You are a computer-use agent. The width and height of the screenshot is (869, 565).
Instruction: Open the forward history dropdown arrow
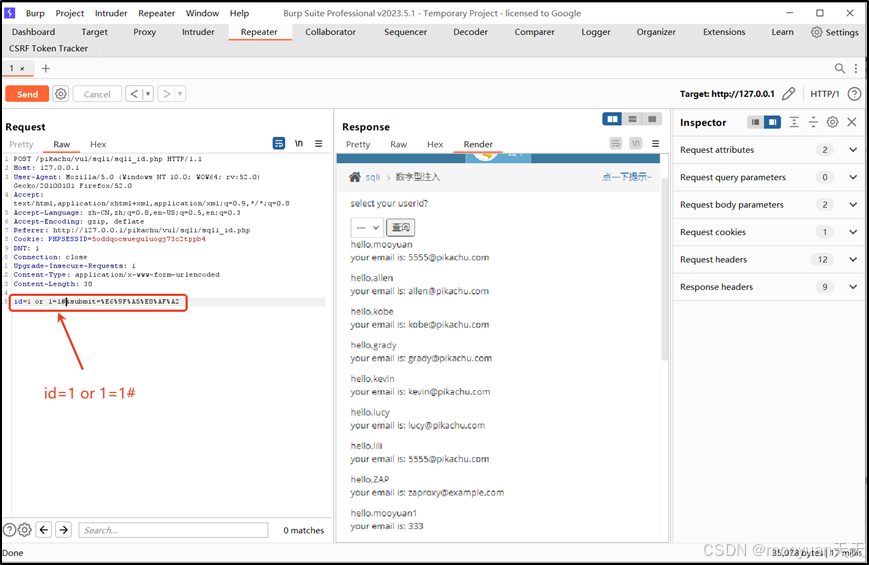coord(180,94)
